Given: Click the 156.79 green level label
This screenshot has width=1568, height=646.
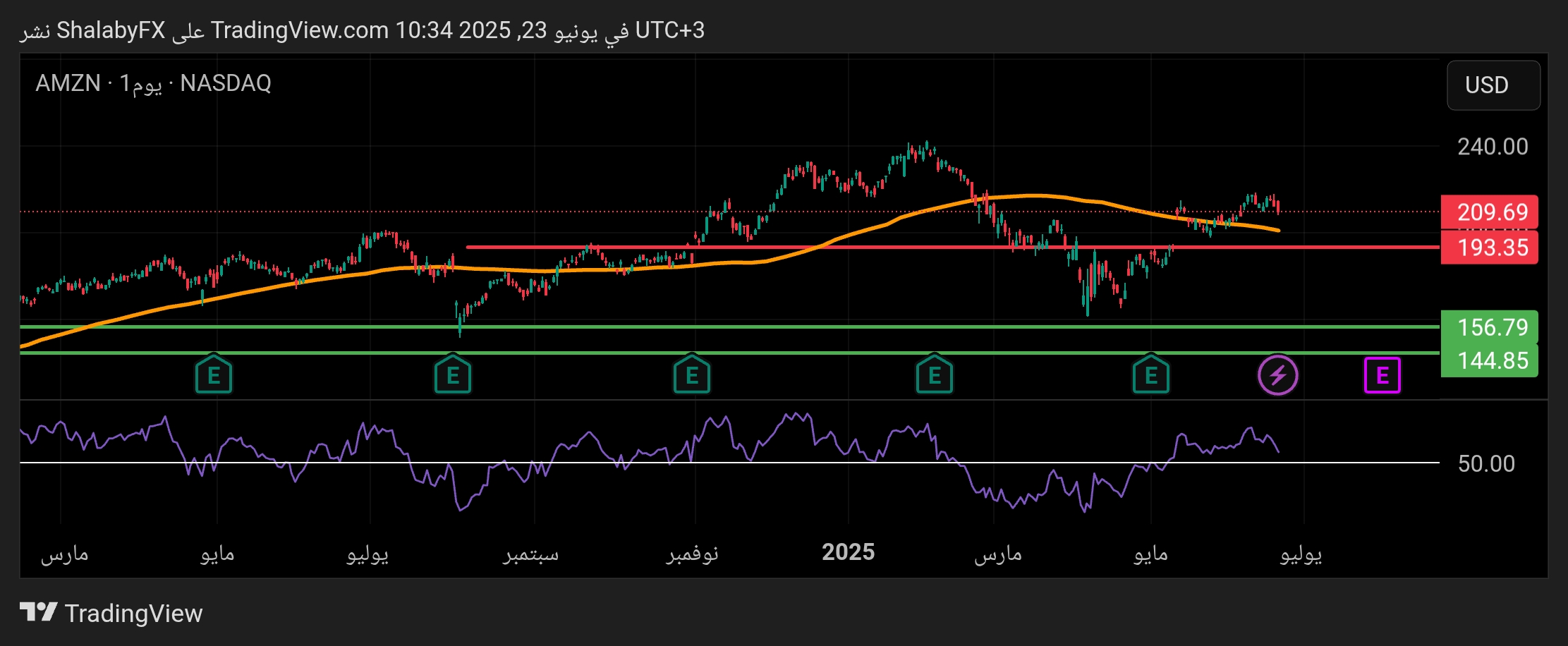Looking at the screenshot, I should (1489, 327).
